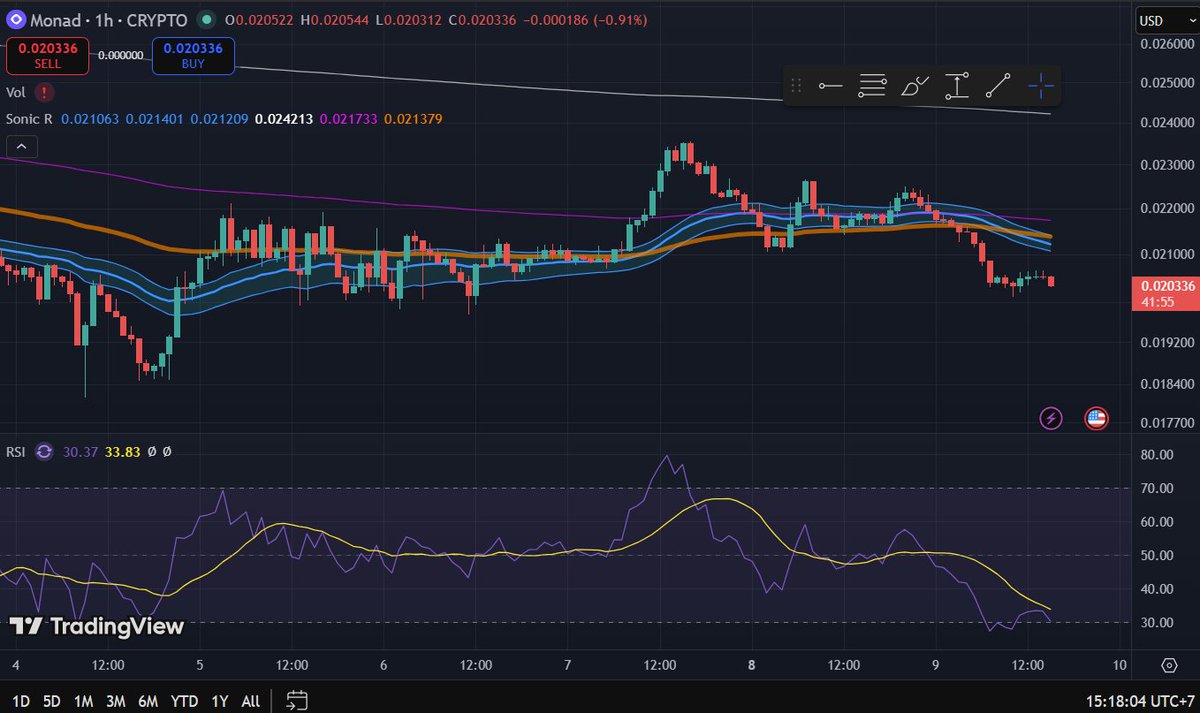Image resolution: width=1200 pixels, height=713 pixels.
Task: Click Sonic R magenta value 0.021733
Action: 349,119
